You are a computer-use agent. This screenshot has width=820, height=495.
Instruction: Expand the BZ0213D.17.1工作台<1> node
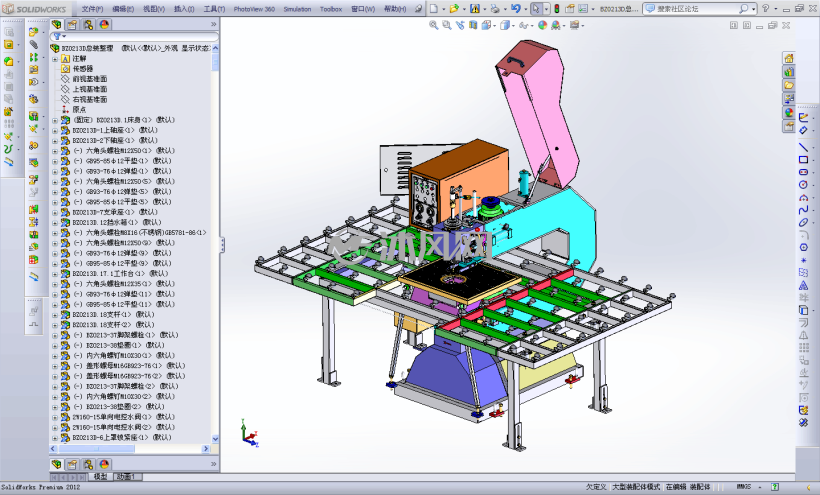click(55, 274)
